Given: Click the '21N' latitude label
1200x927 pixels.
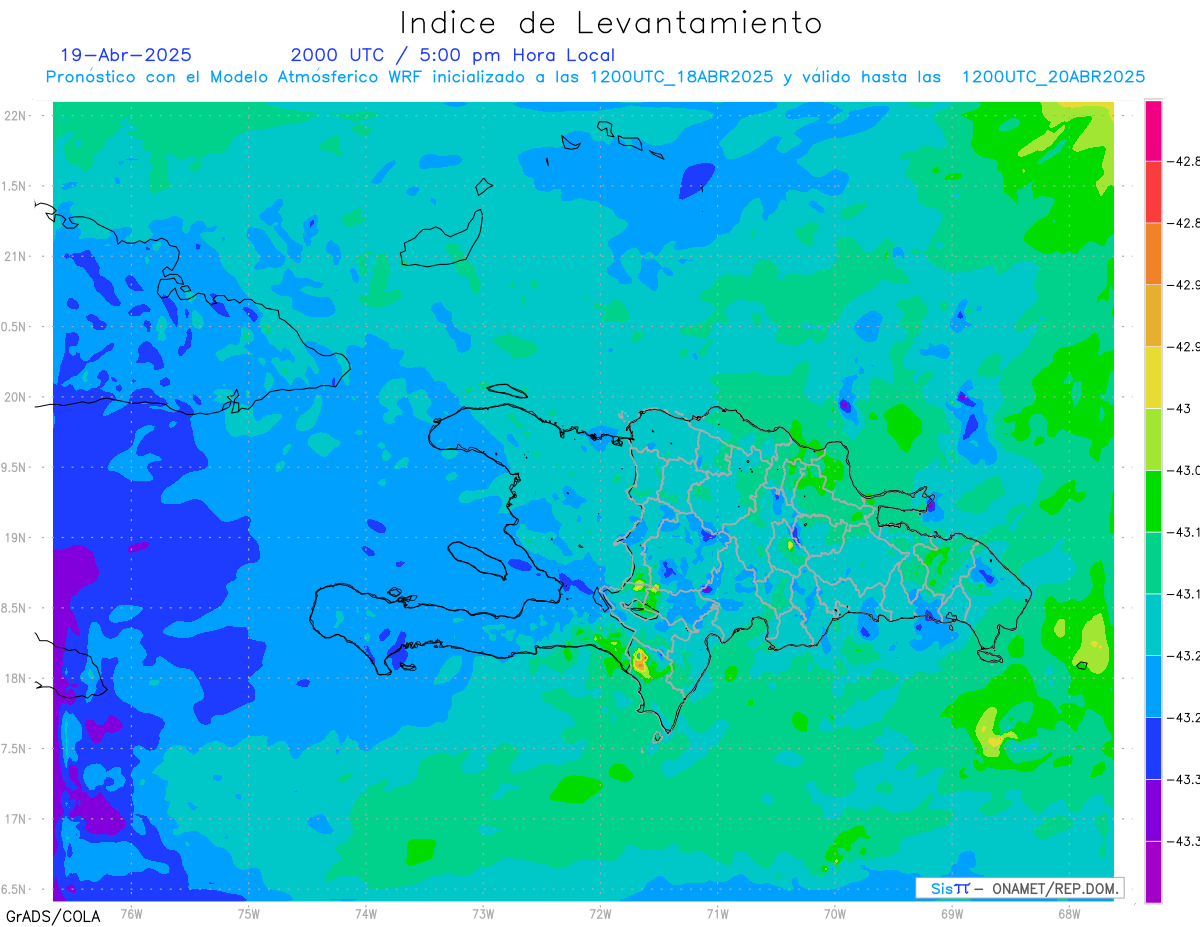Looking at the screenshot, I should [17, 256].
